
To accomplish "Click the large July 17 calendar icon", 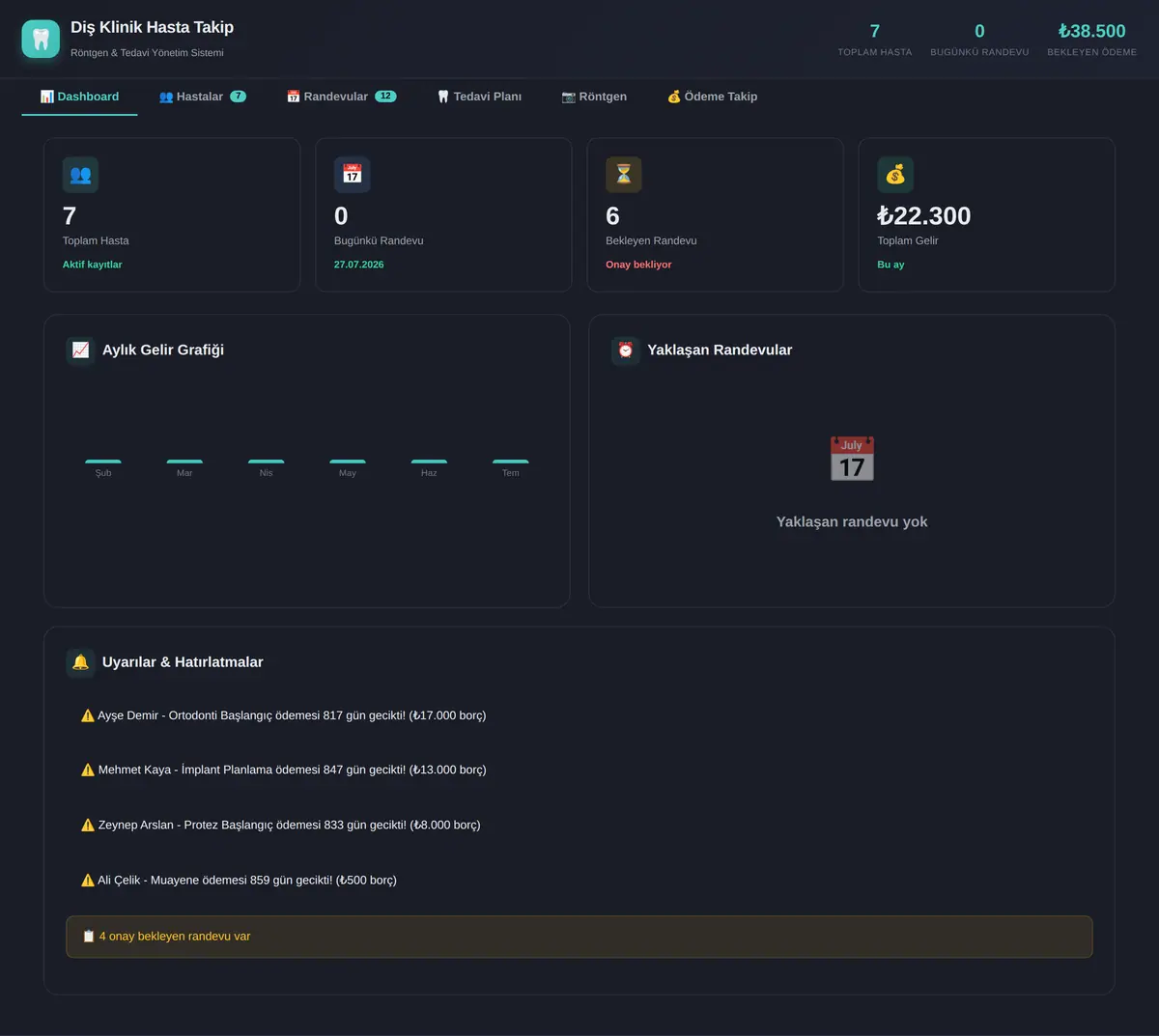I will click(x=852, y=459).
